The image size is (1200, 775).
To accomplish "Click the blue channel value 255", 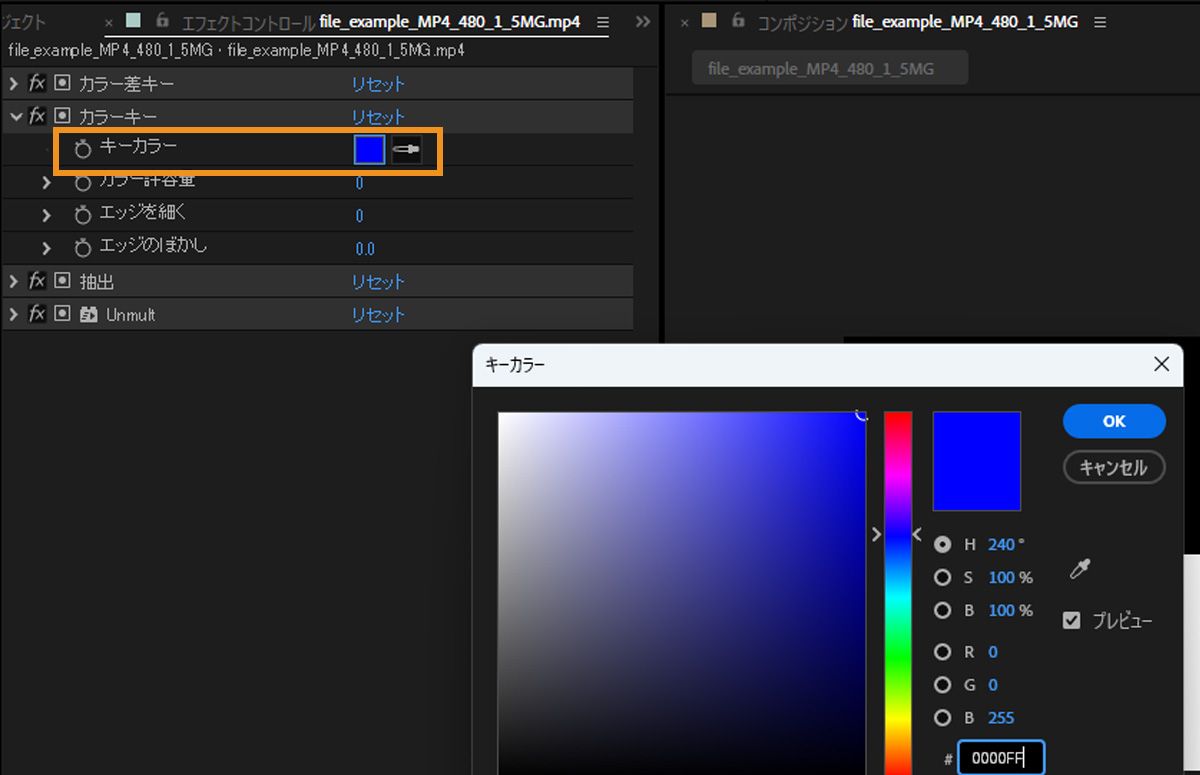I will pos(1001,717).
